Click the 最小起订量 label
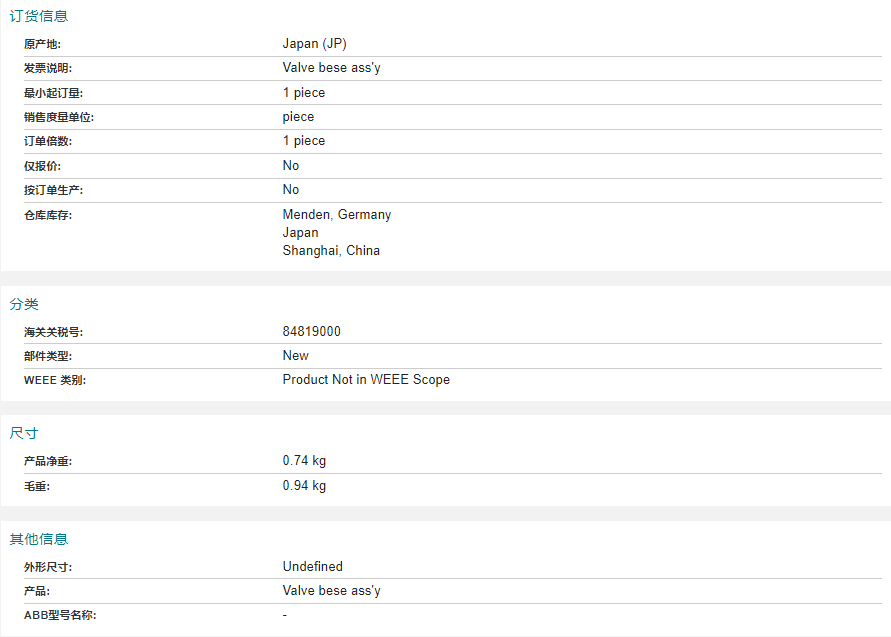 pyautogui.click(x=53, y=93)
